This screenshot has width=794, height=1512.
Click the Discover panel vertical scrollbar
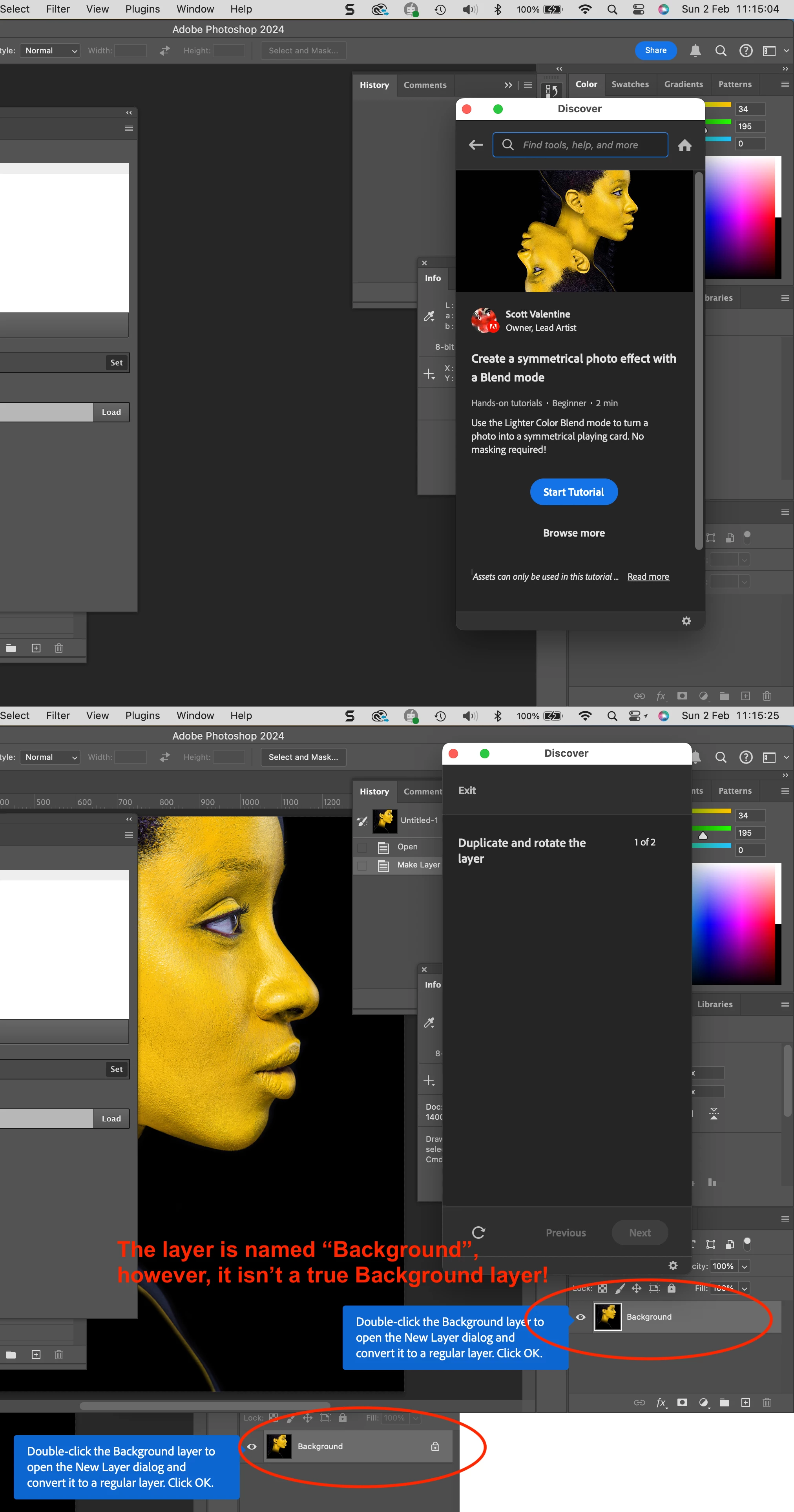[x=698, y=360]
